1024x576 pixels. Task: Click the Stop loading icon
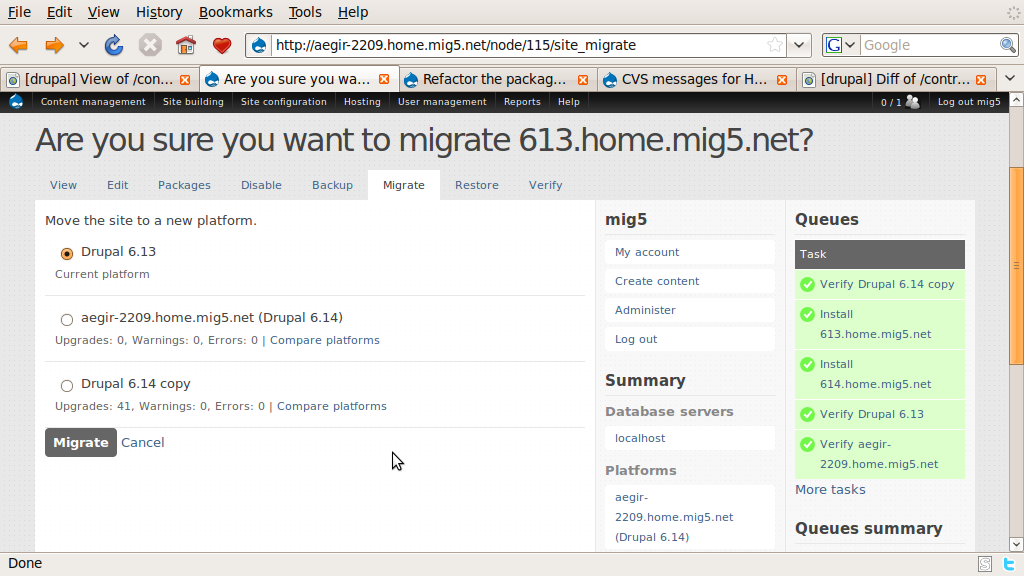tap(150, 45)
